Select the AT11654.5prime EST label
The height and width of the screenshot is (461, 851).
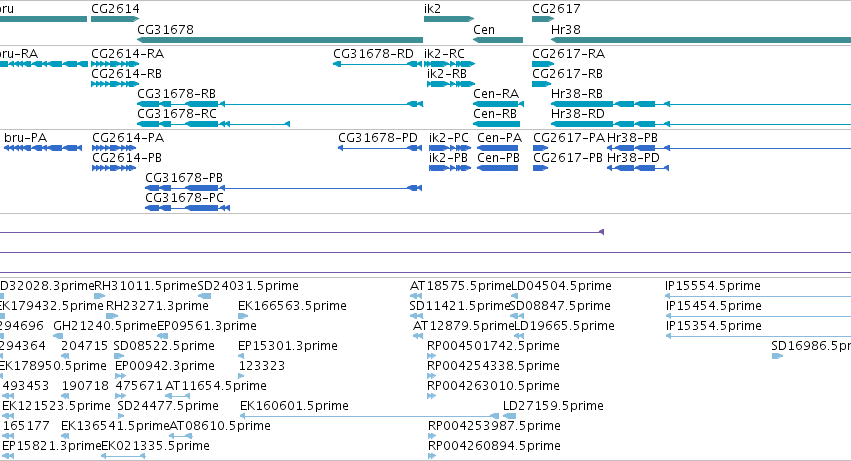pyautogui.click(x=215, y=386)
